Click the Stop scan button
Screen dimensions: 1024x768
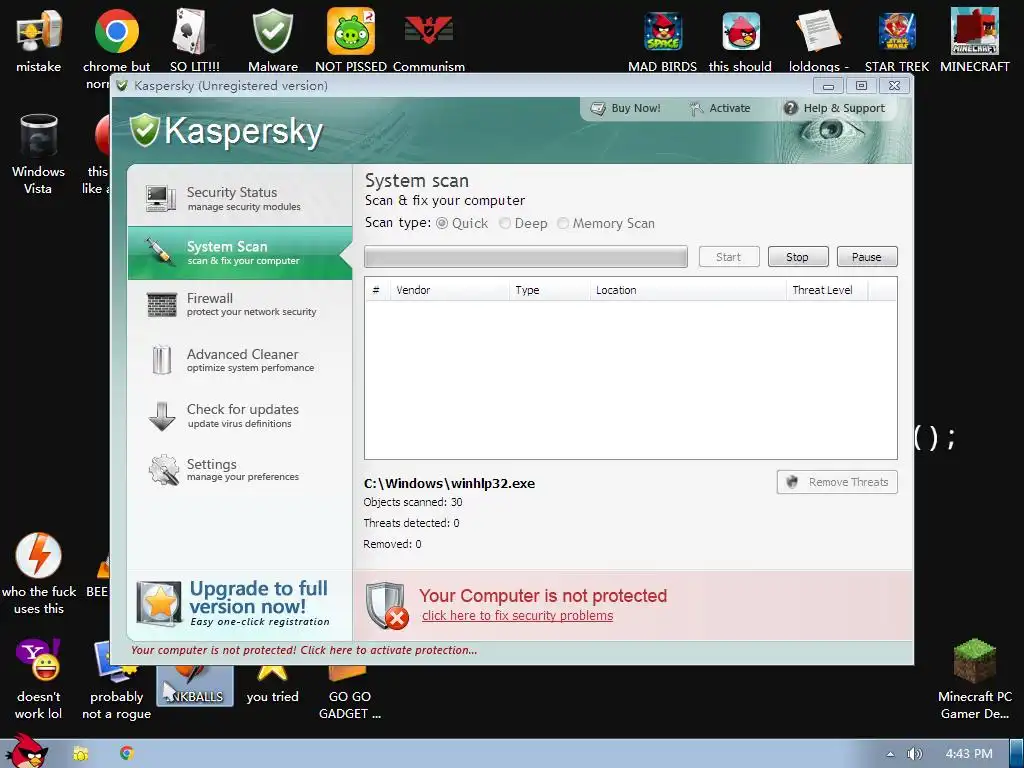point(798,257)
